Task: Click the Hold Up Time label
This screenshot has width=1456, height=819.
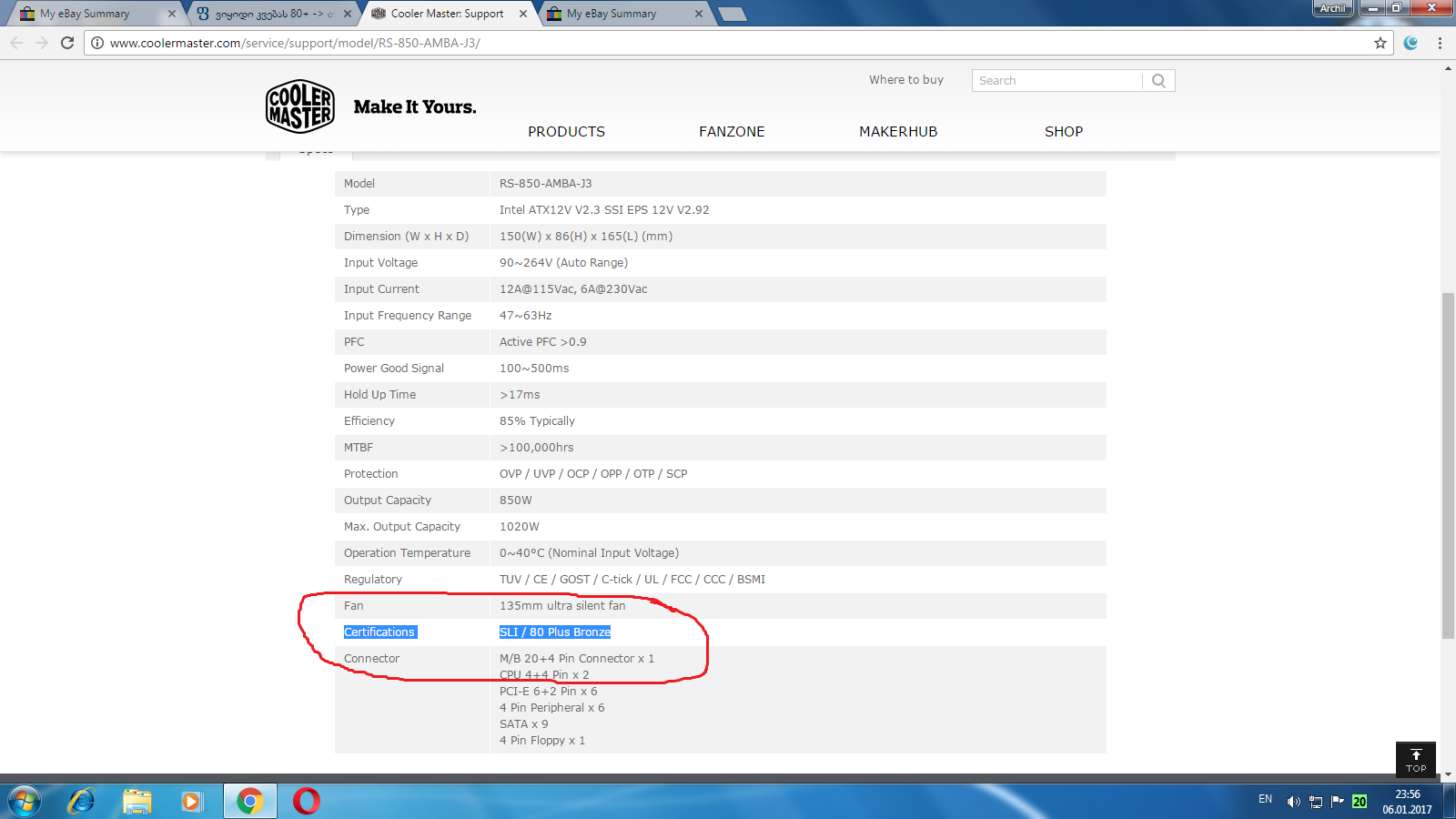Action: point(379,395)
